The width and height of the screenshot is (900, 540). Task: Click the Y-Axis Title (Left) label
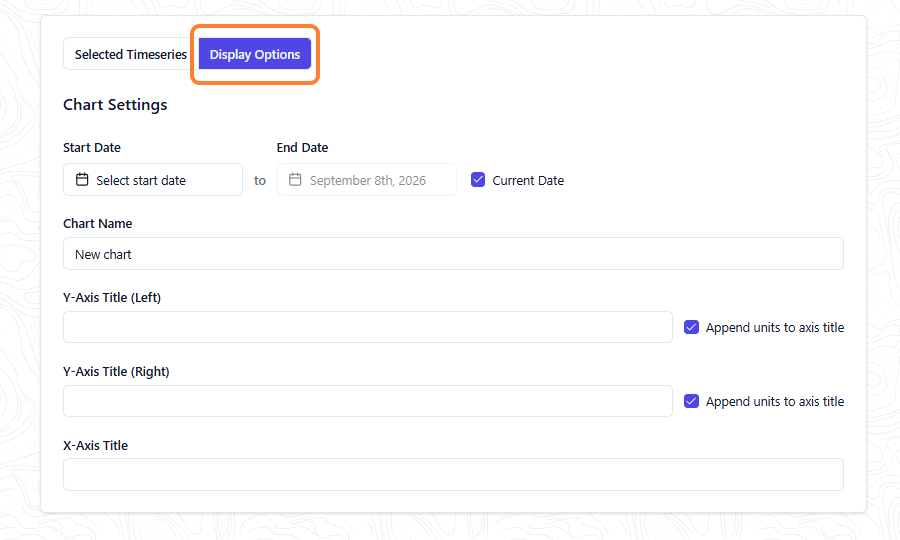112,297
